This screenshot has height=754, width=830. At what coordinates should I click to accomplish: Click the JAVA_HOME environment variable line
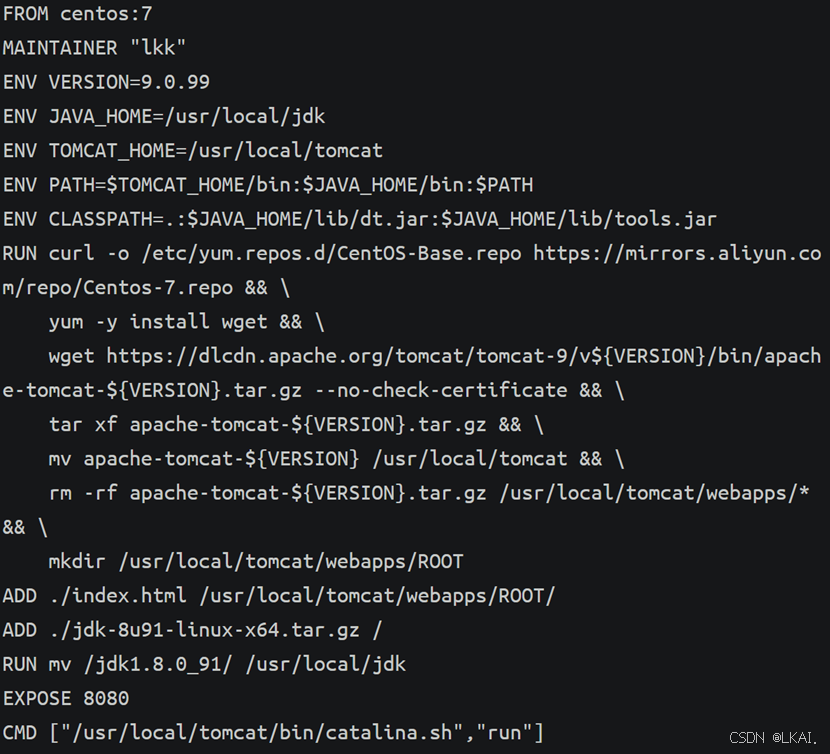click(164, 117)
